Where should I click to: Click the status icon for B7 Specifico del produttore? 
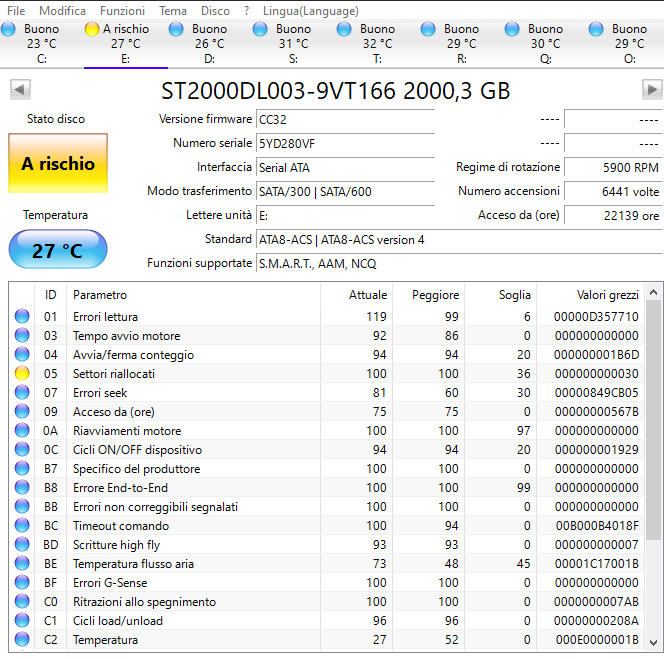tap(22, 468)
